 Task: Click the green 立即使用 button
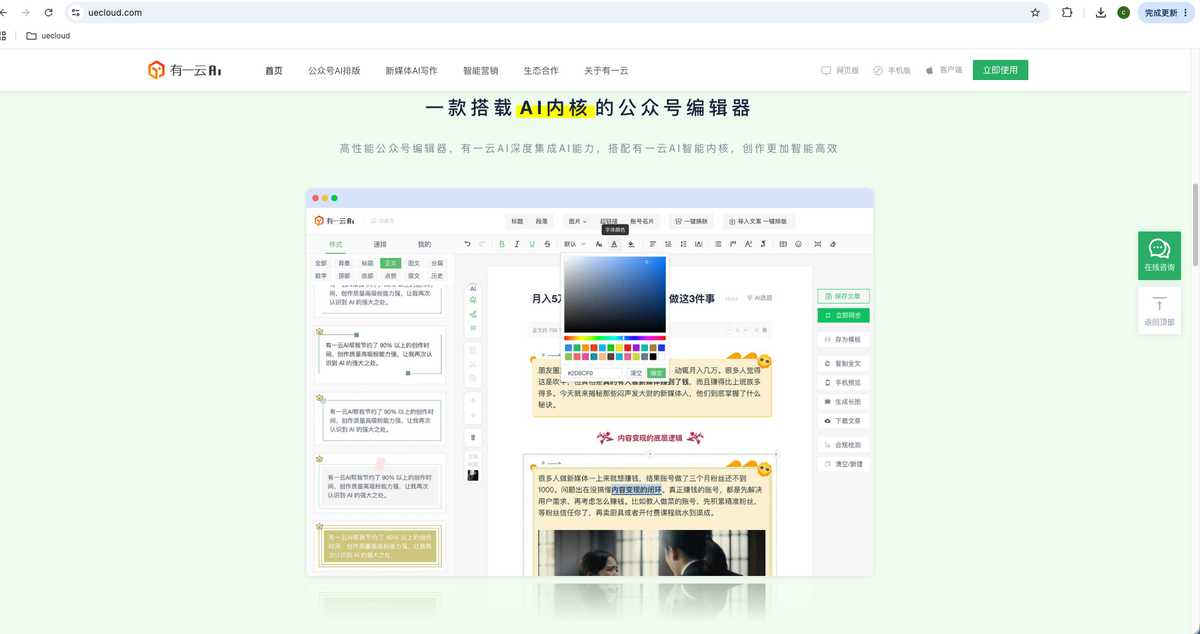click(x=1000, y=70)
